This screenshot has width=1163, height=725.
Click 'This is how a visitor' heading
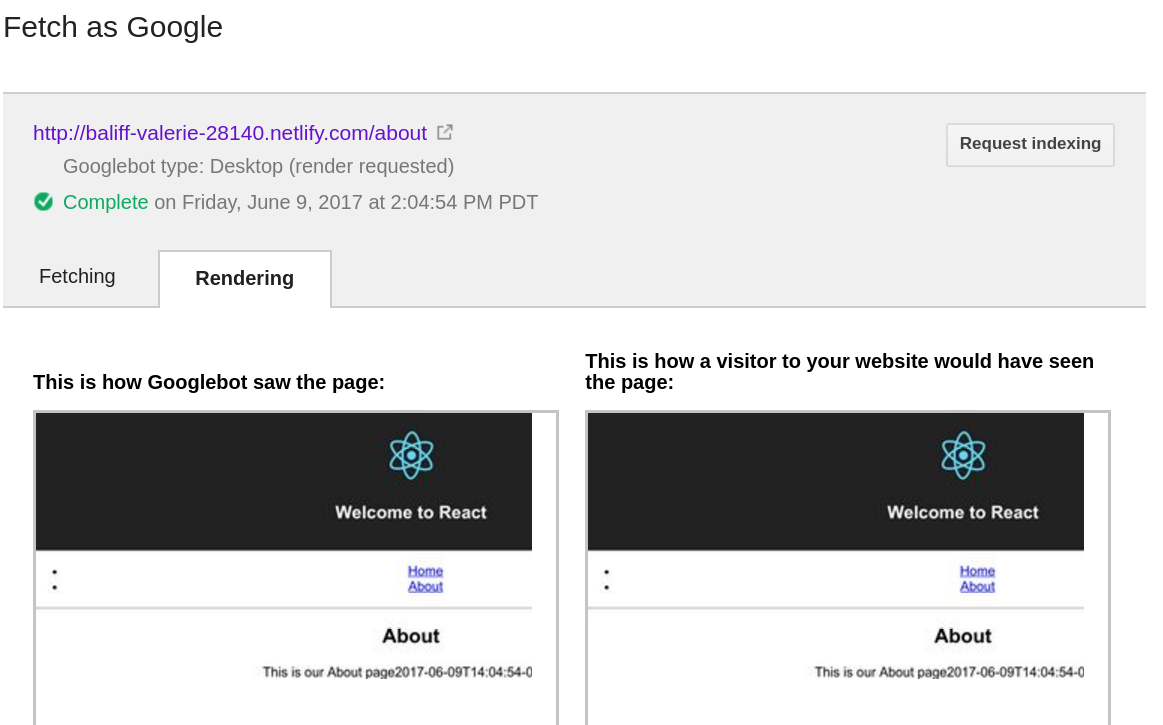coord(840,372)
